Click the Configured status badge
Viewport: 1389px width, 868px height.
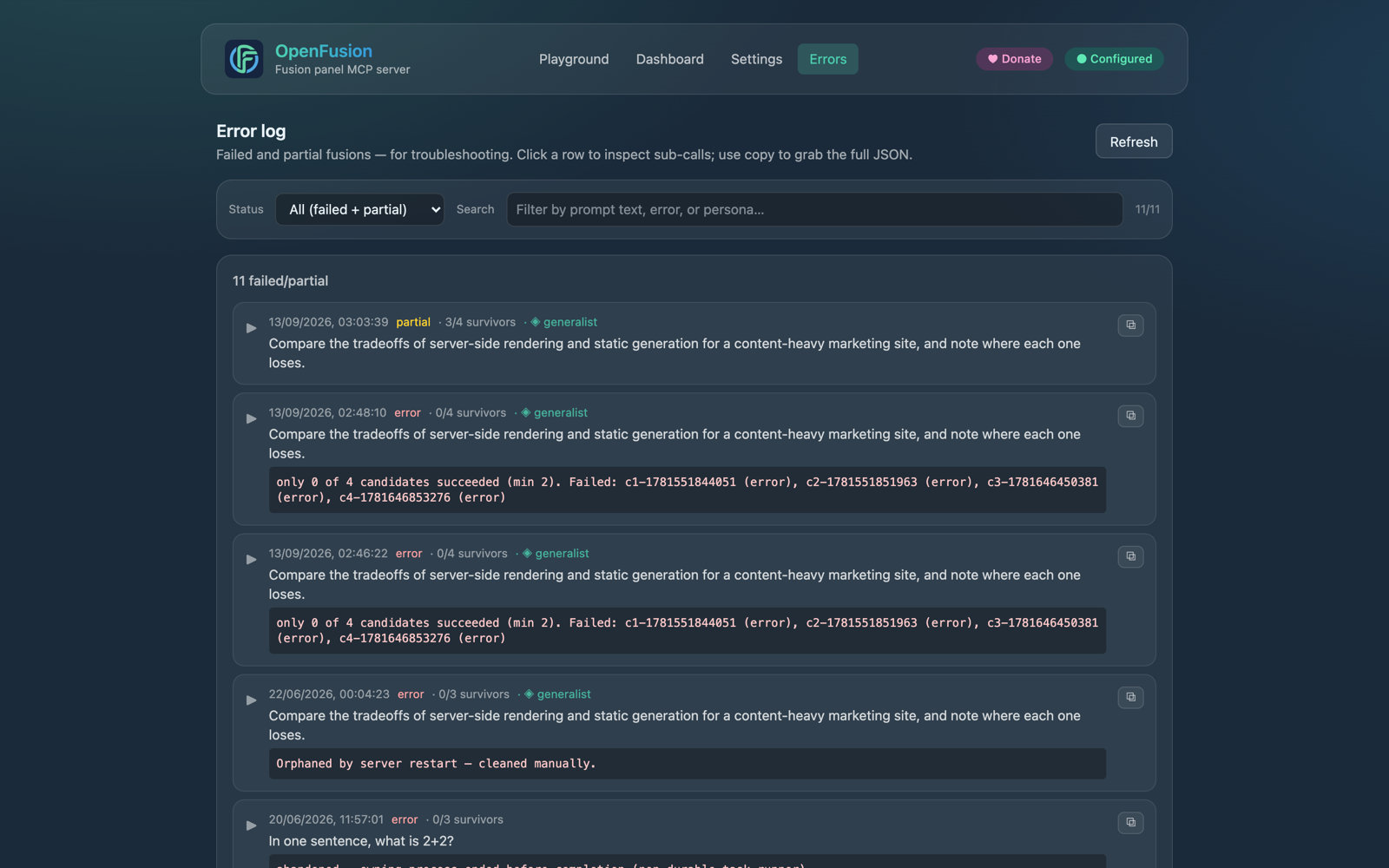(x=1114, y=59)
